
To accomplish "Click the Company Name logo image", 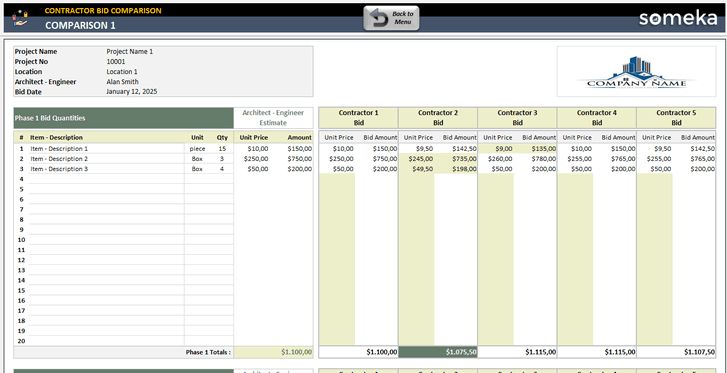I will pos(637,71).
